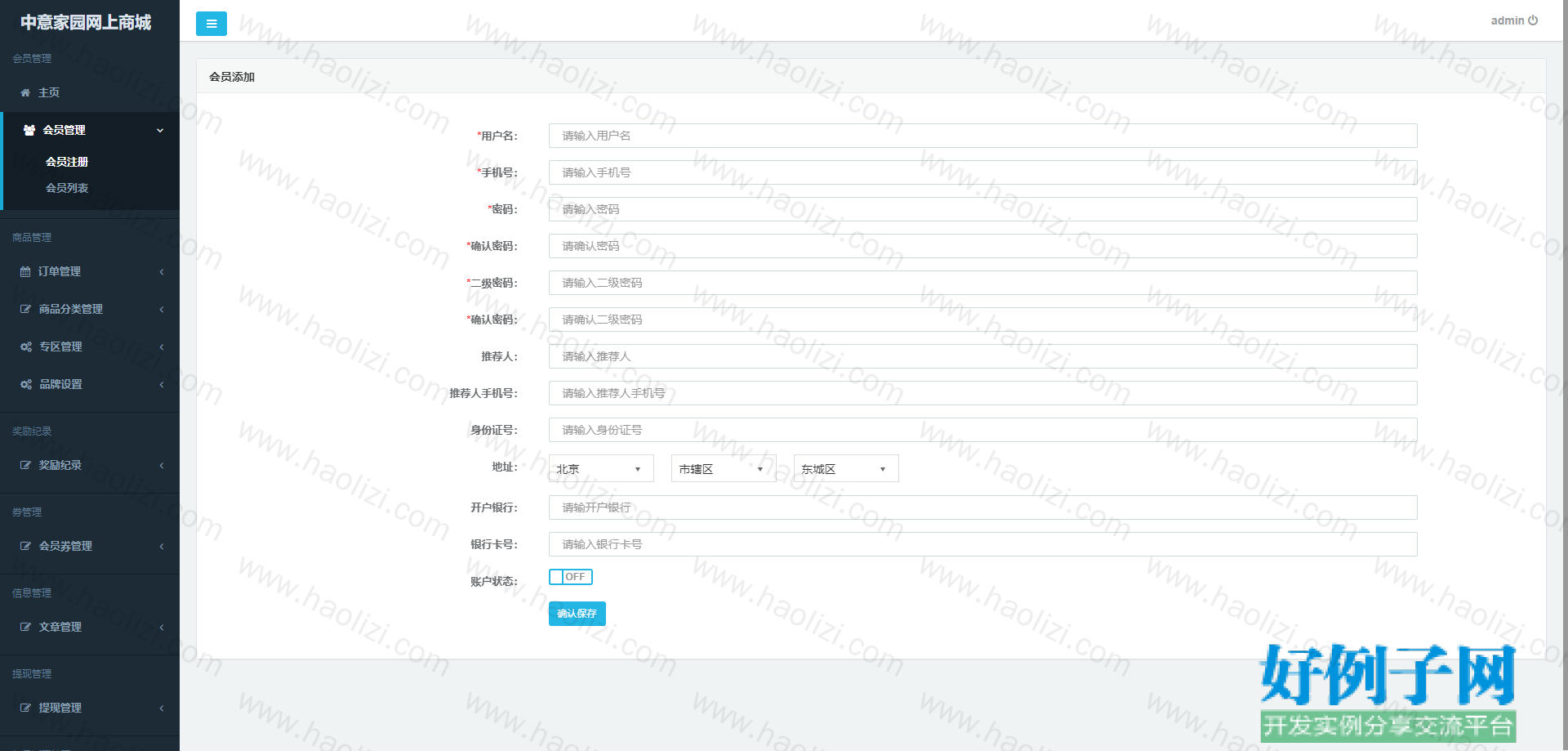Focus the 密码 input field

(x=982, y=209)
